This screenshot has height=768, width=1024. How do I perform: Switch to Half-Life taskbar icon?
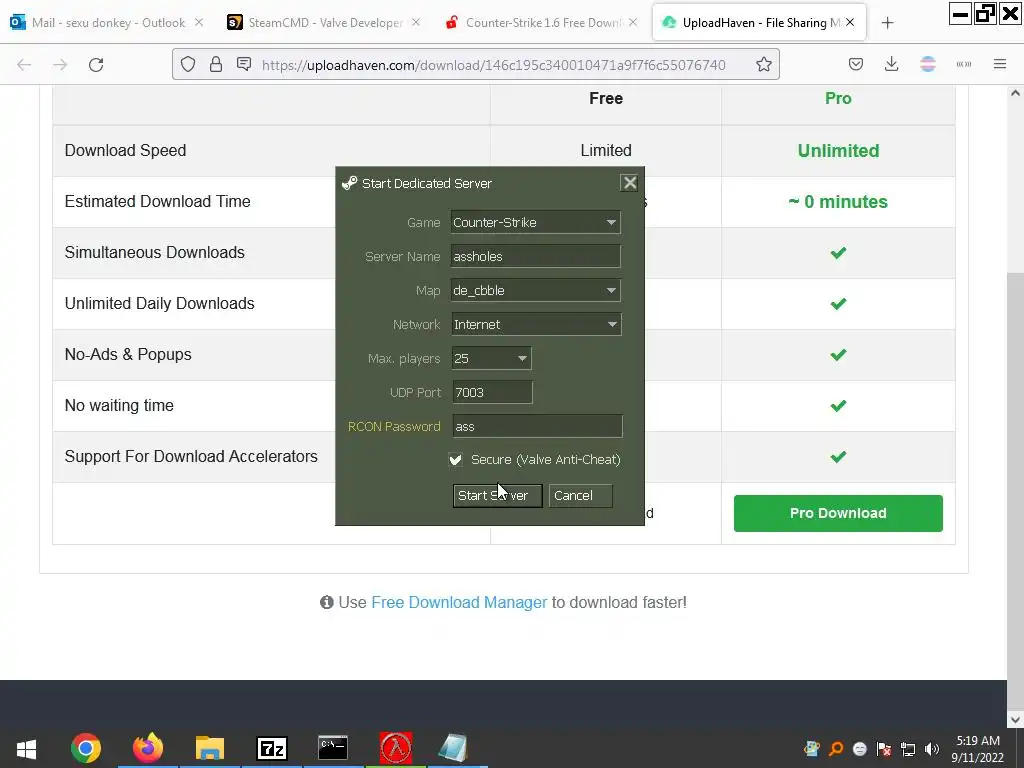[x=396, y=748]
